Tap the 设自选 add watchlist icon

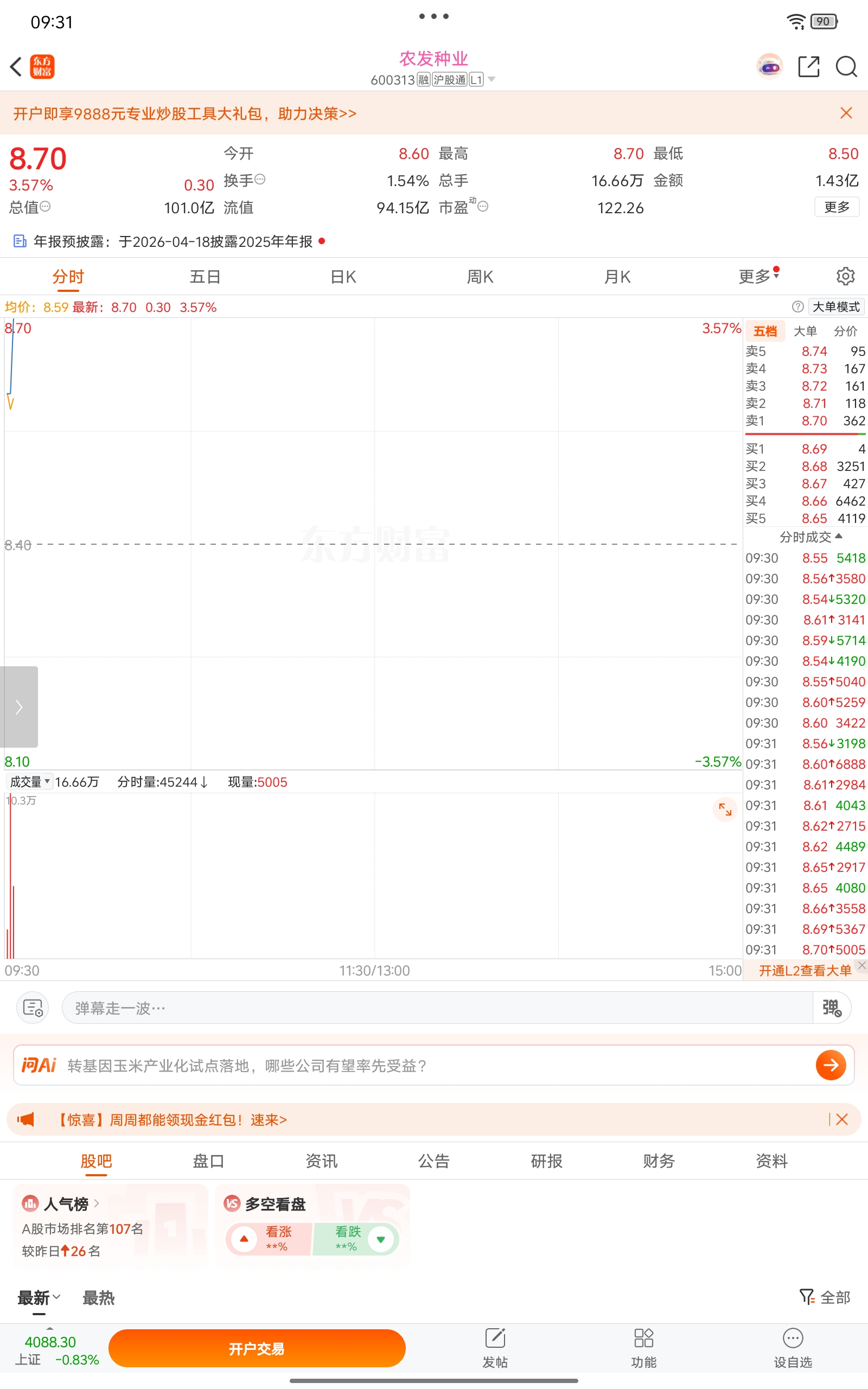point(793,1348)
